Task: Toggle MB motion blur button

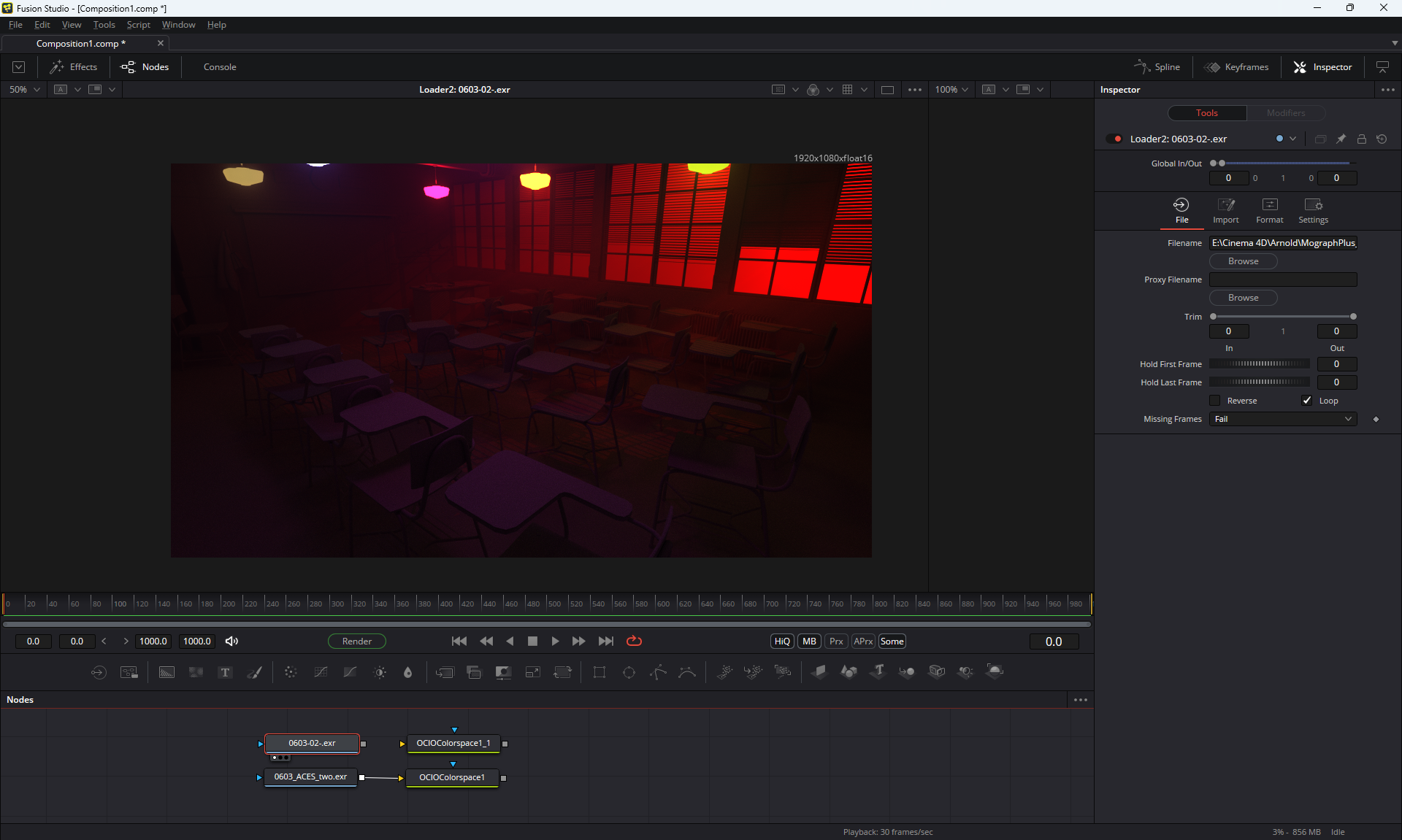Action: coord(809,641)
